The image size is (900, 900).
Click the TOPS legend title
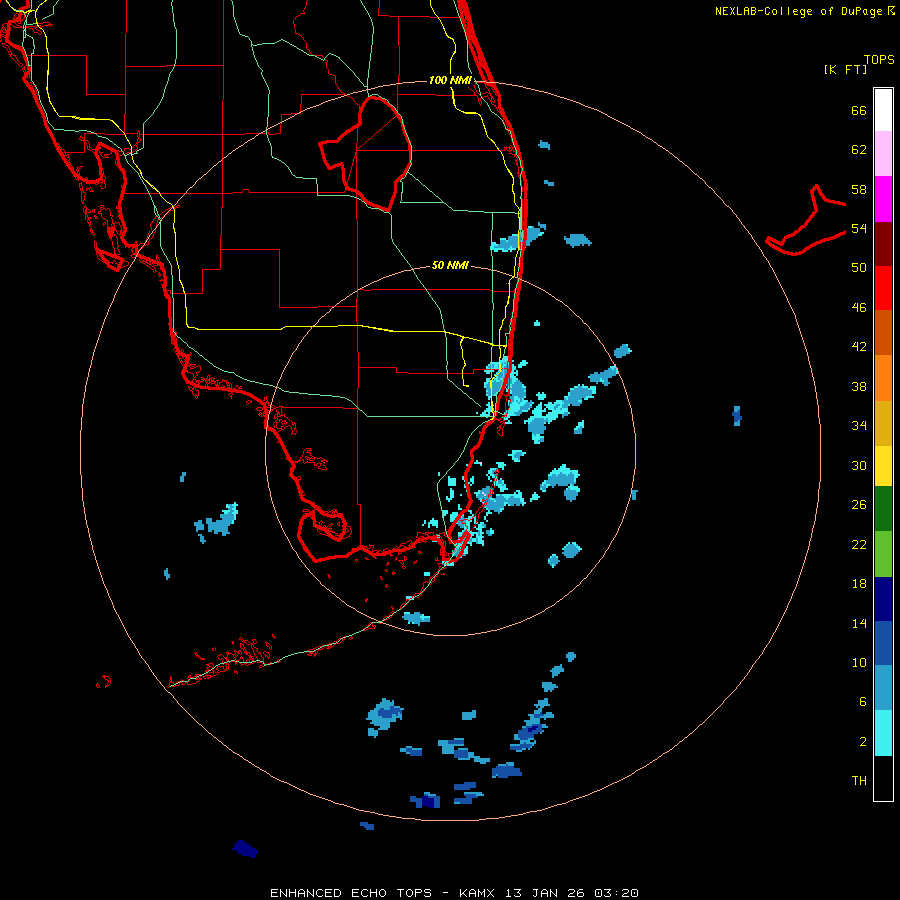point(879,60)
